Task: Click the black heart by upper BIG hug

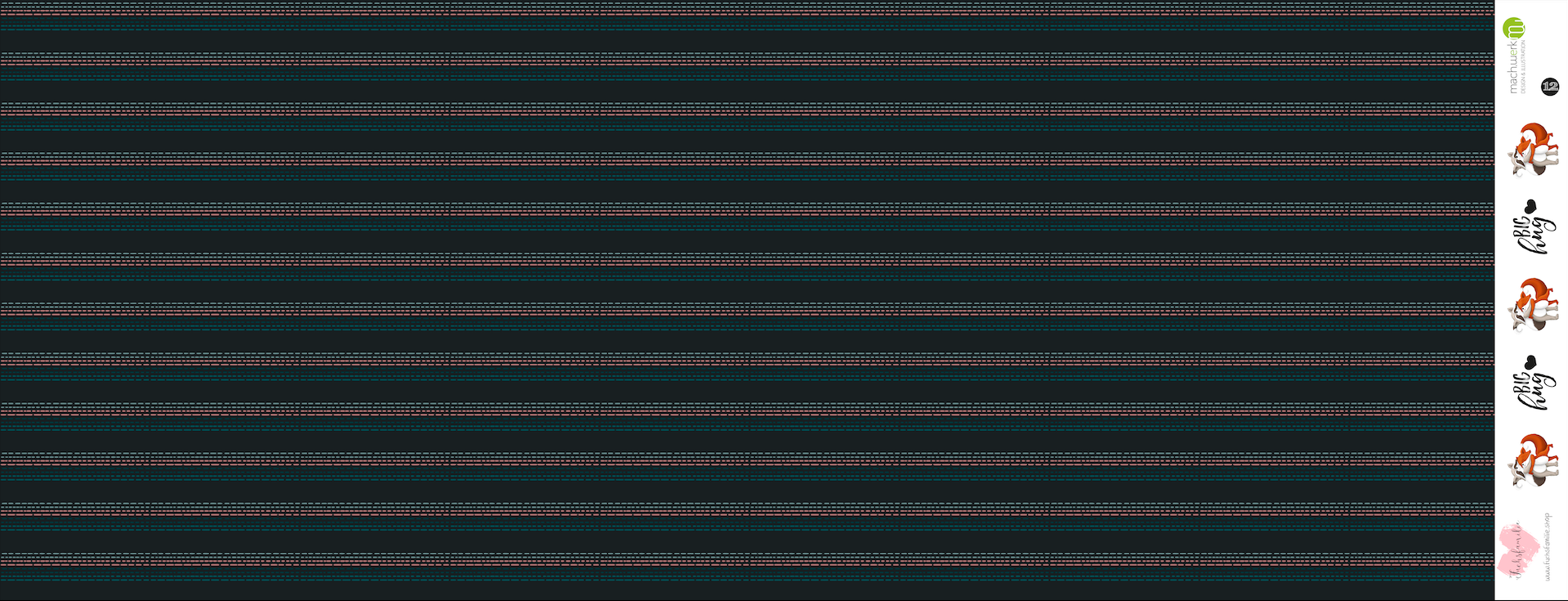Action: click(x=1532, y=206)
